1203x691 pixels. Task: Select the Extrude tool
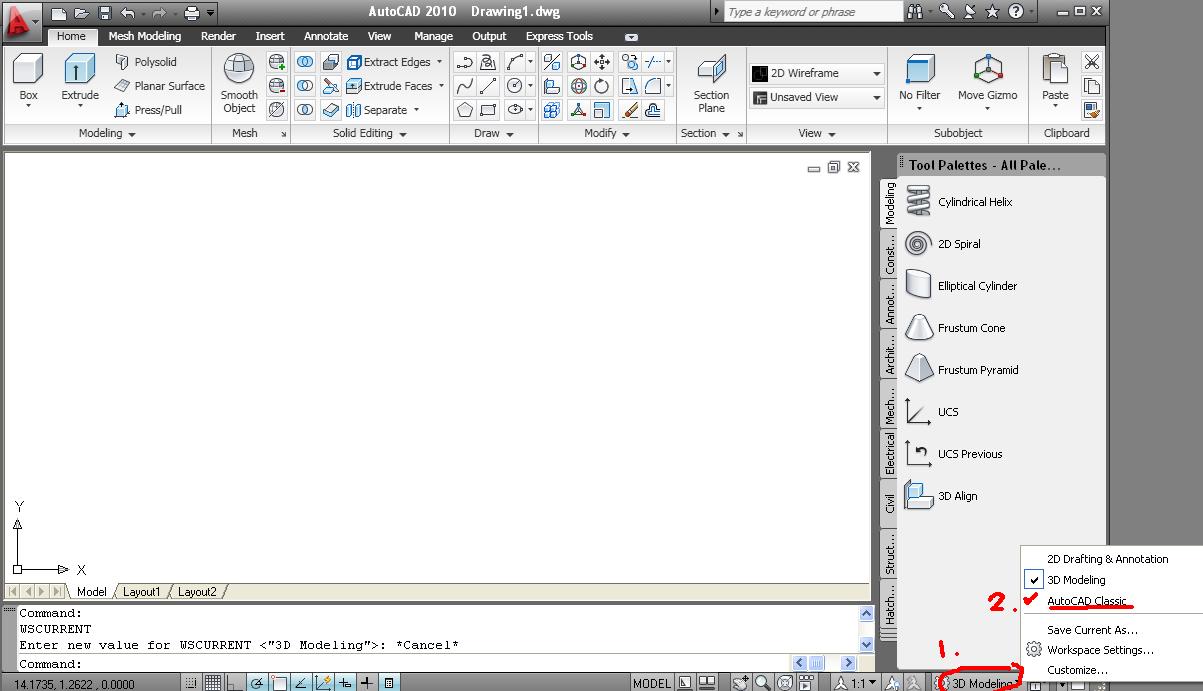pyautogui.click(x=80, y=79)
